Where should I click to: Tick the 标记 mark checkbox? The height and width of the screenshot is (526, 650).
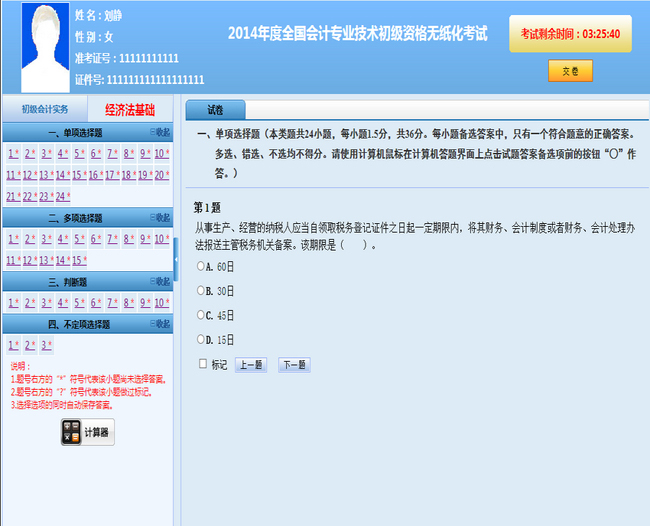pyautogui.click(x=203, y=364)
